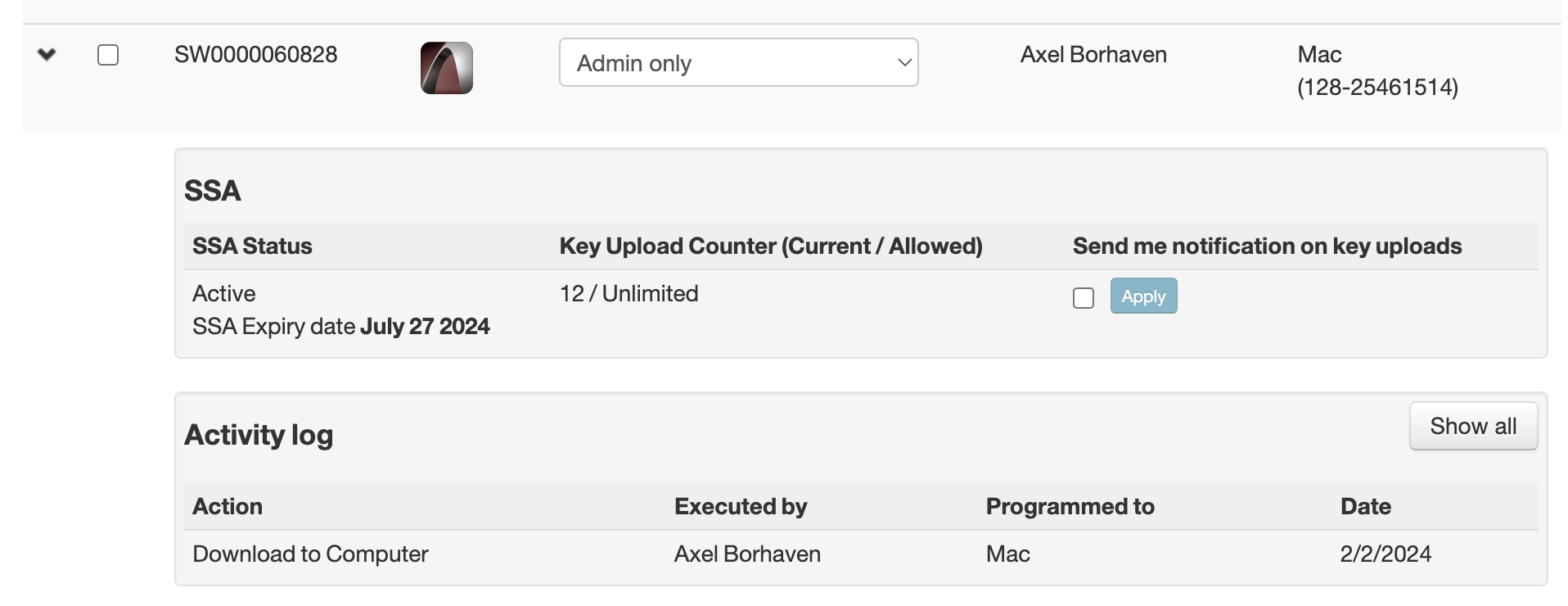Click Show all in Activity log
Viewport: 1568px width, 606px height.
coord(1473,426)
